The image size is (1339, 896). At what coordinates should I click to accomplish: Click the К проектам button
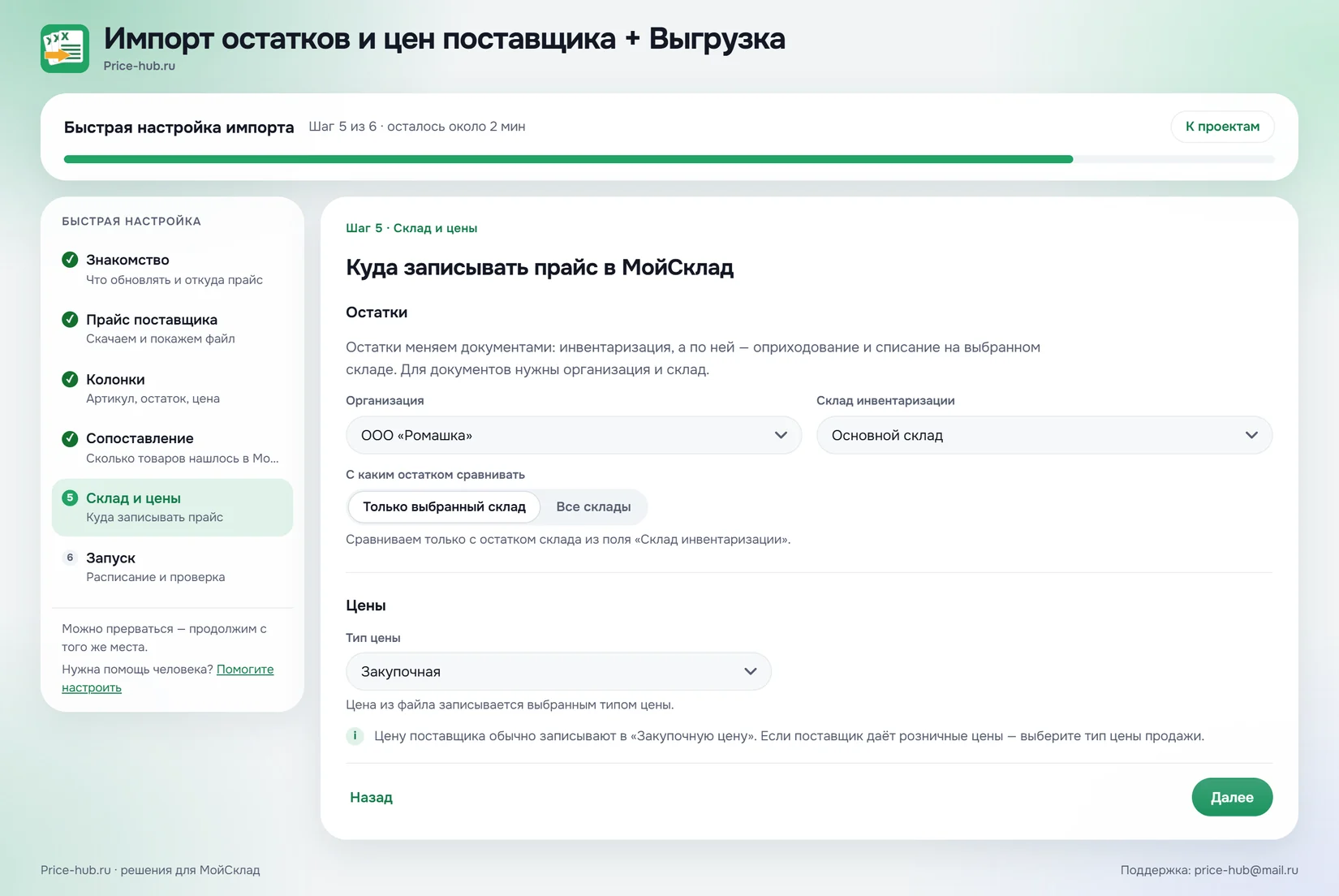1222,127
